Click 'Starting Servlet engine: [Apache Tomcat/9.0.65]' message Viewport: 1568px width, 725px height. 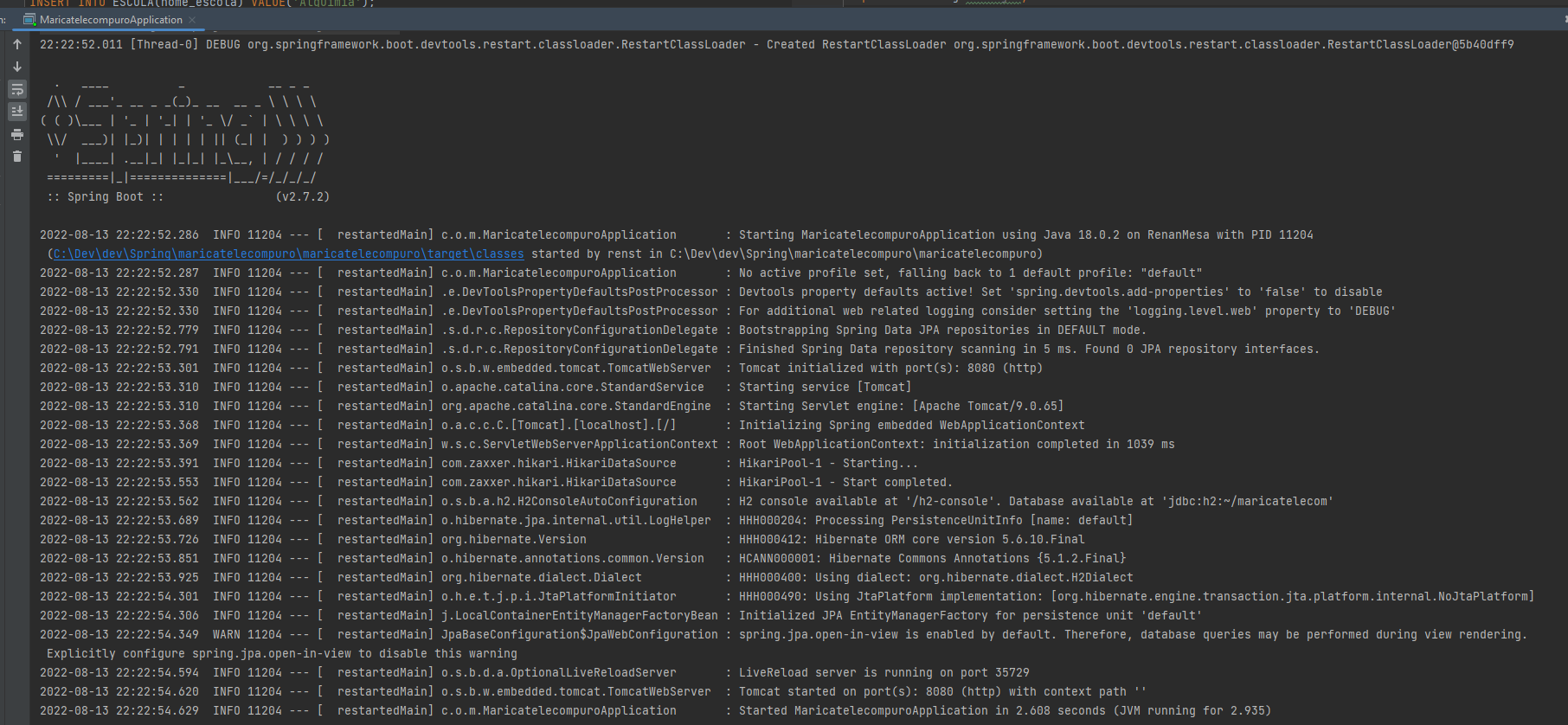point(902,407)
